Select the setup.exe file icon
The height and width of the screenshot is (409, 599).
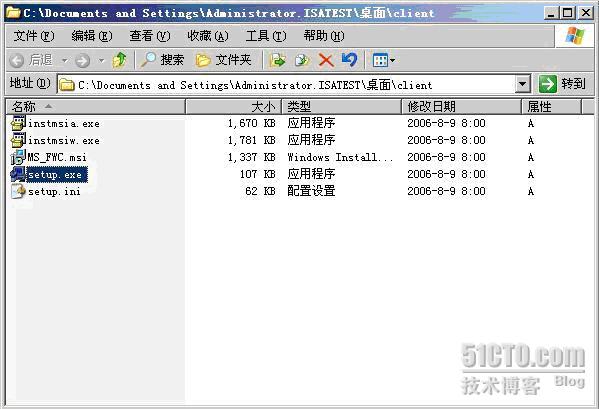[18, 174]
